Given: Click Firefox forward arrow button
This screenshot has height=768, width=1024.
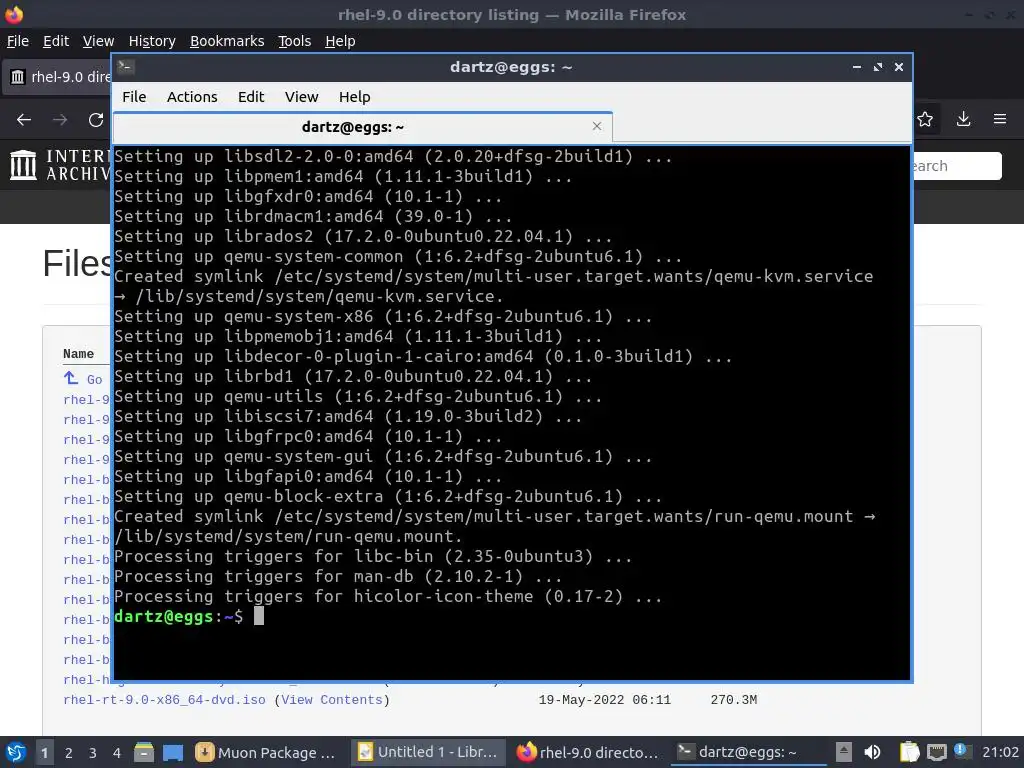Looking at the screenshot, I should click(x=59, y=120).
